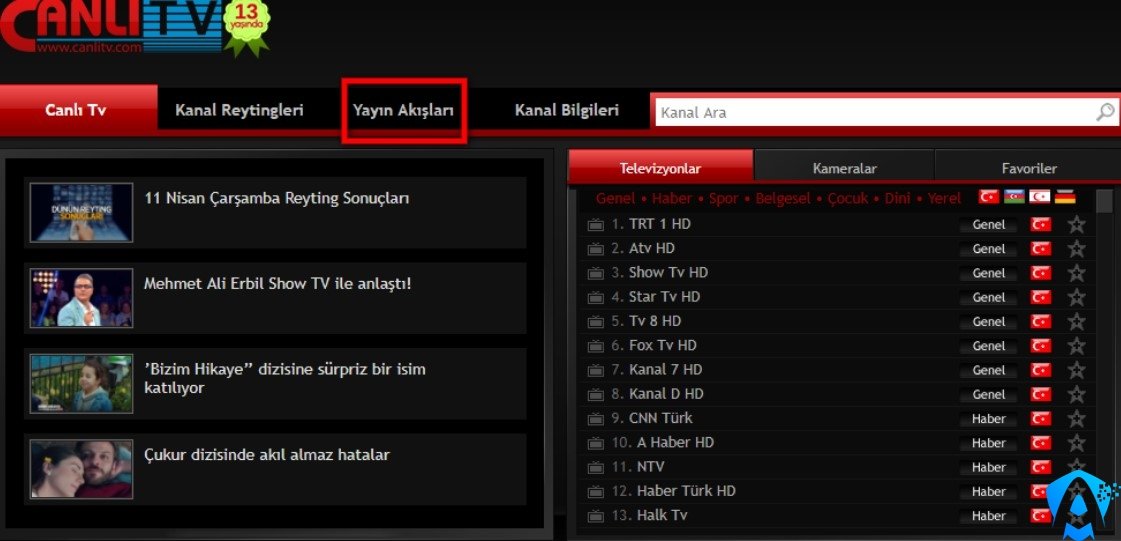This screenshot has width=1121, height=541.
Task: Filter channels by the Azerbaijan flag icon
Action: 1014,197
